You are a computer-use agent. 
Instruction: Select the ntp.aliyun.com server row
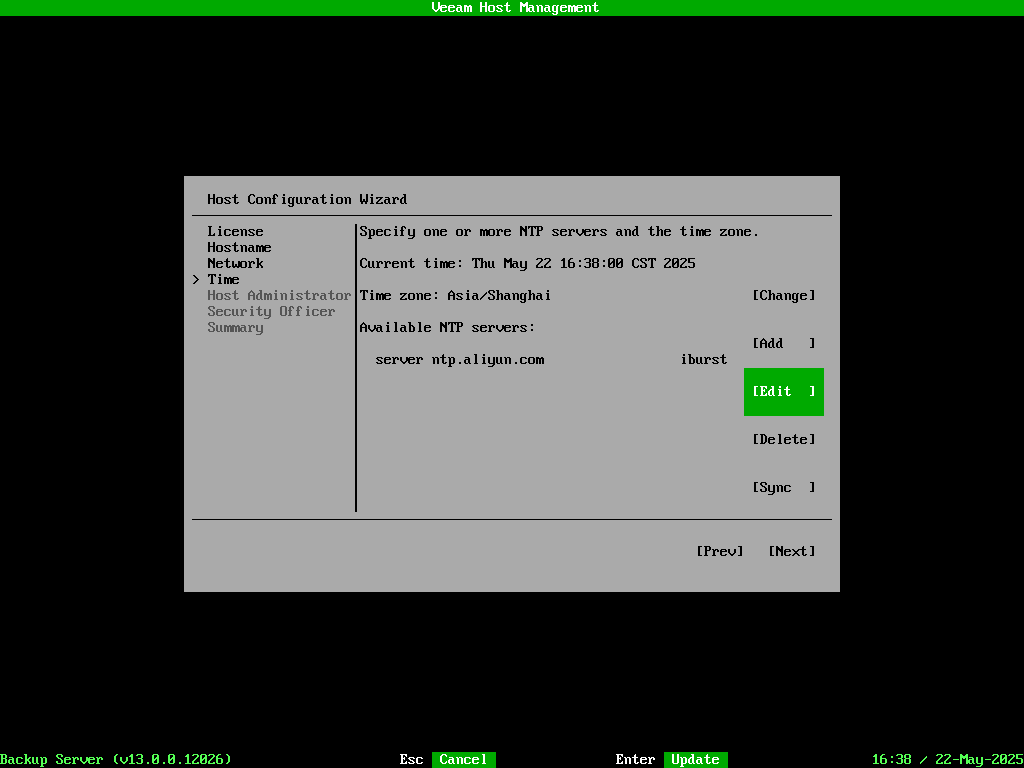551,359
